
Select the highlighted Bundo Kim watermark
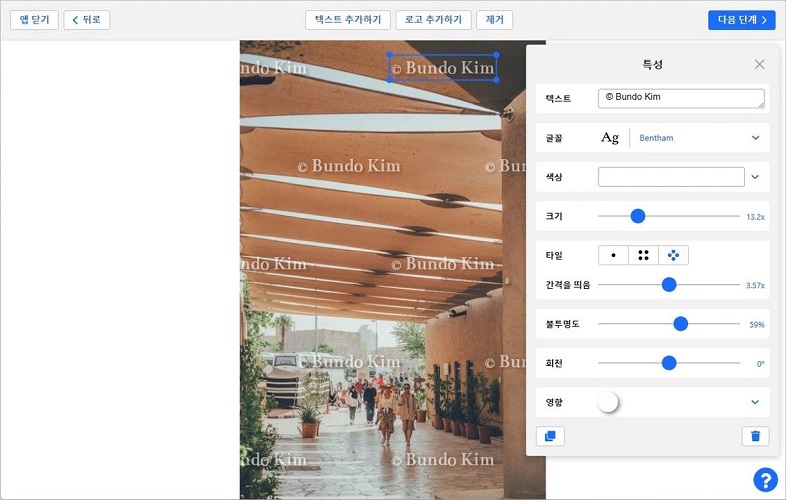pyautogui.click(x=443, y=67)
